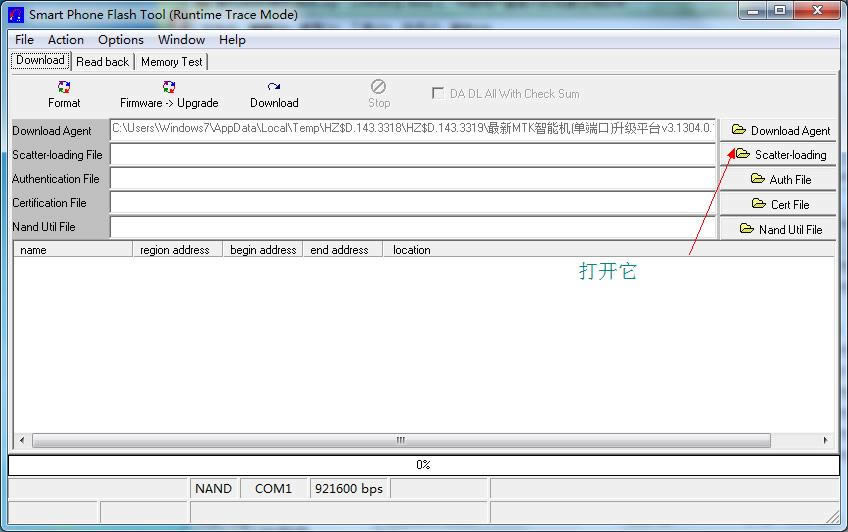Switch to the Read back tab
The width and height of the screenshot is (848, 532).
coord(102,62)
